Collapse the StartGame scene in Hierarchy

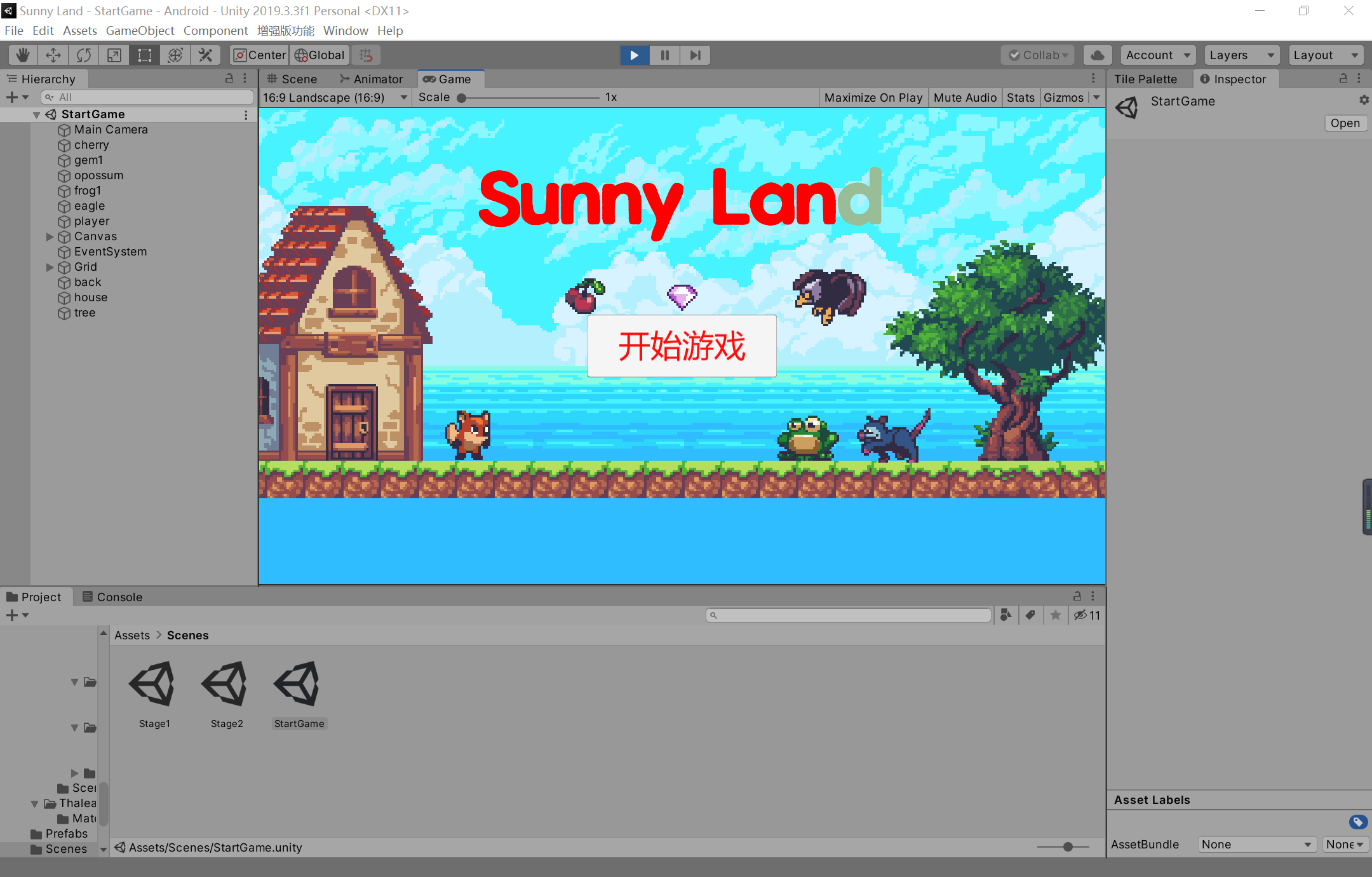(x=37, y=114)
